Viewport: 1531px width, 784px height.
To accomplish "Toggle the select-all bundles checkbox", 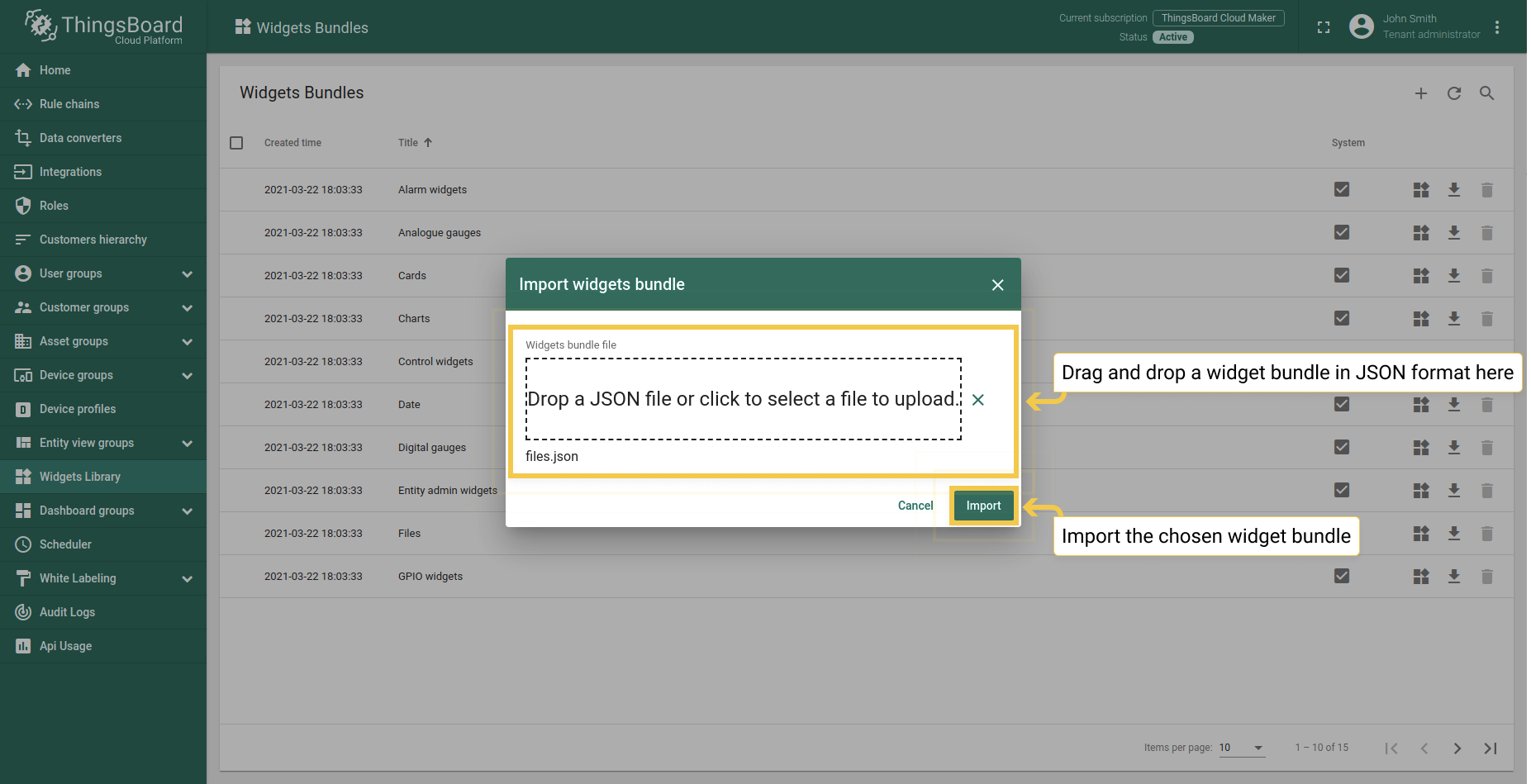I will tap(236, 143).
